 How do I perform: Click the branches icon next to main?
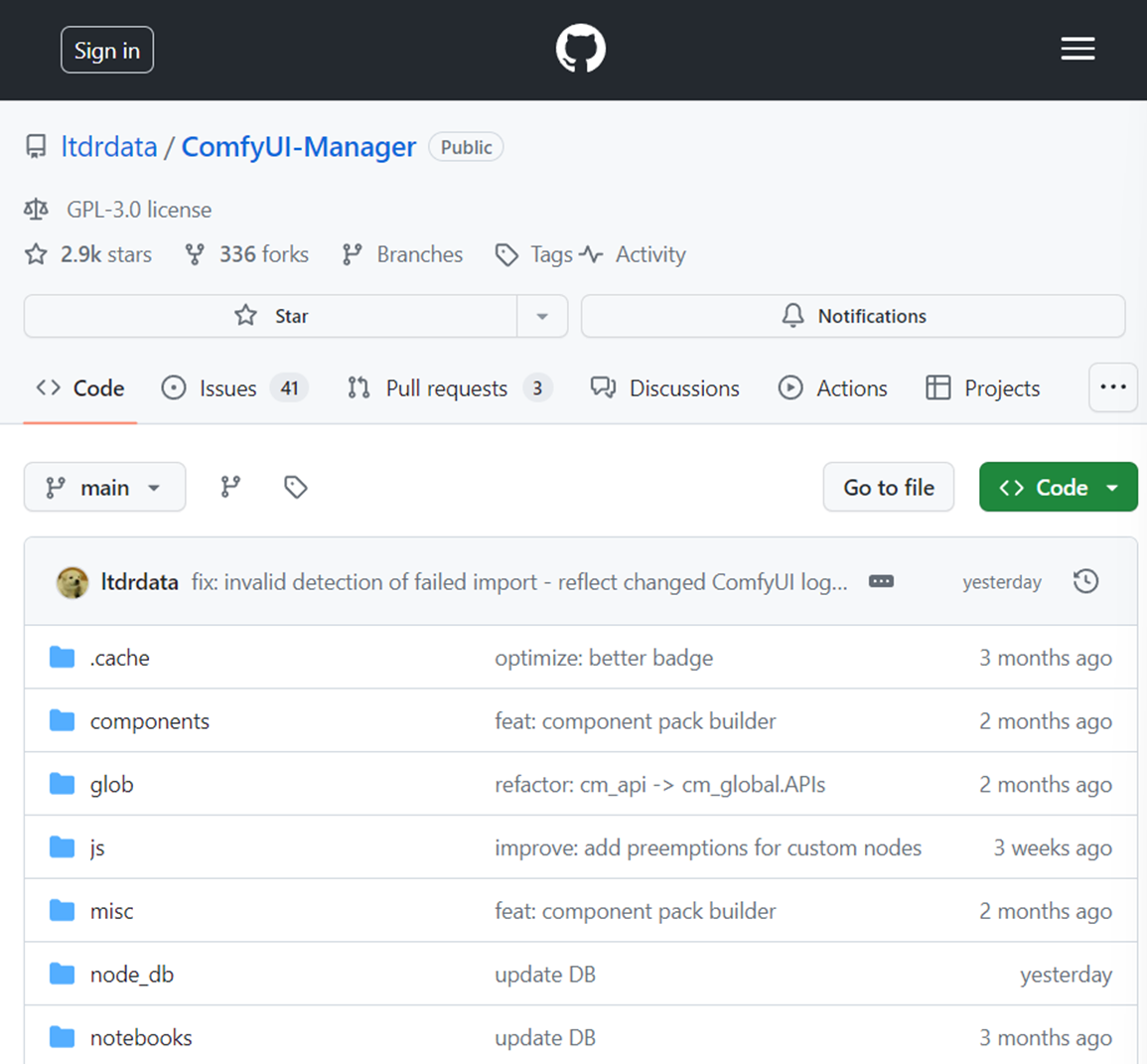point(230,488)
